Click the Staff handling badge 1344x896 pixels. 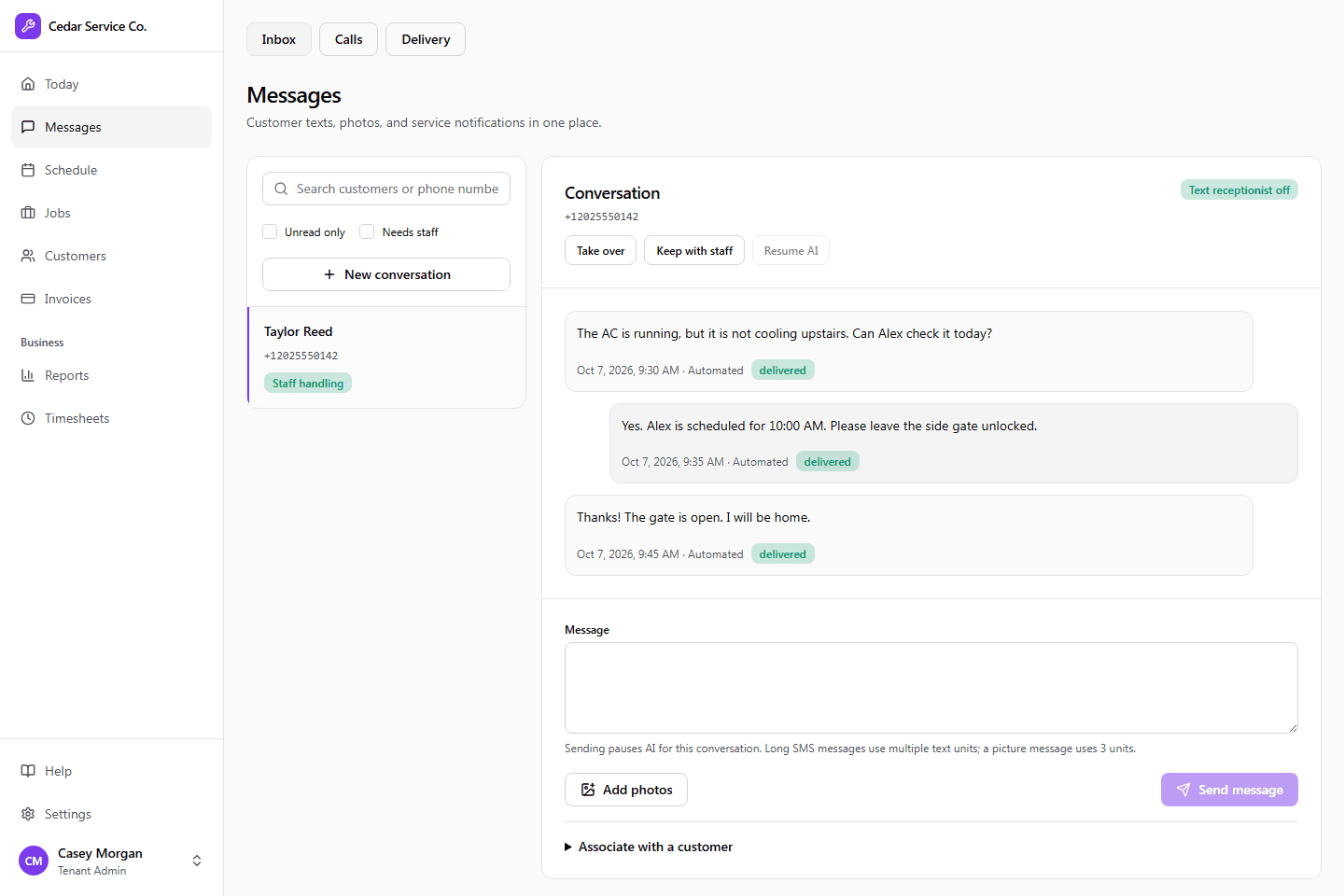tap(308, 383)
